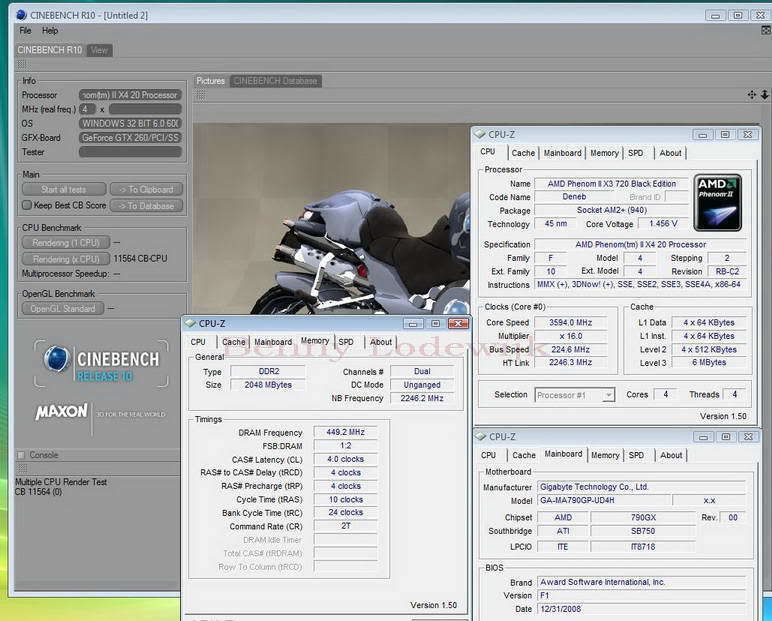Viewport: 772px width, 621px height.
Task: Select the CPU tab in the mainboard CPU-Z window
Action: pyautogui.click(x=488, y=456)
